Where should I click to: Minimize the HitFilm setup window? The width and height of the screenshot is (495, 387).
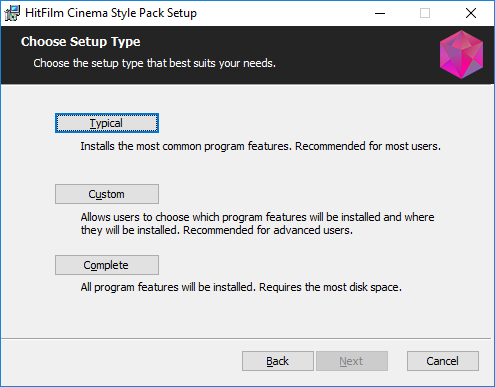pyautogui.click(x=380, y=13)
